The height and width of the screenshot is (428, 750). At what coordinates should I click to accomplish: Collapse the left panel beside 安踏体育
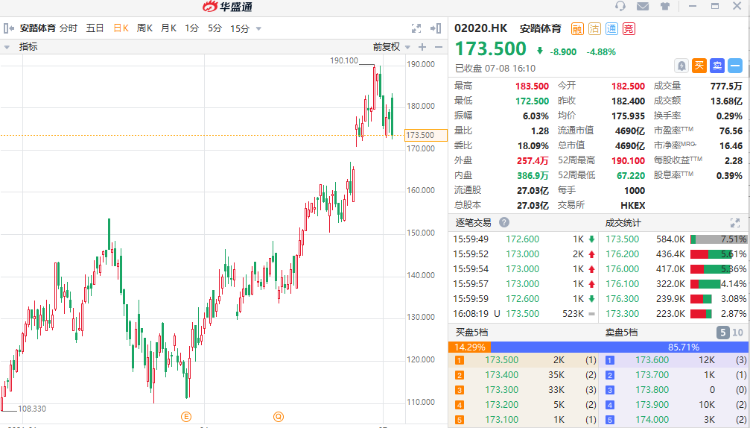[x=9, y=29]
